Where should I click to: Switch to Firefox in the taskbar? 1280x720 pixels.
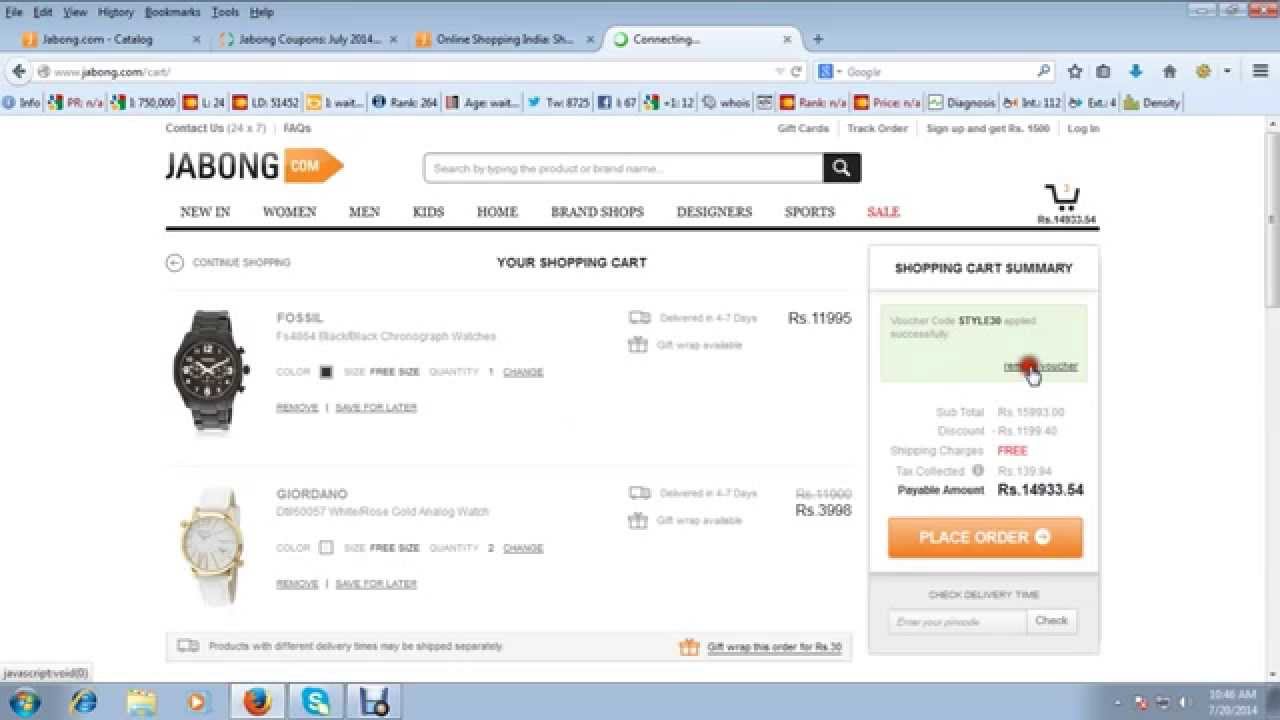[257, 702]
